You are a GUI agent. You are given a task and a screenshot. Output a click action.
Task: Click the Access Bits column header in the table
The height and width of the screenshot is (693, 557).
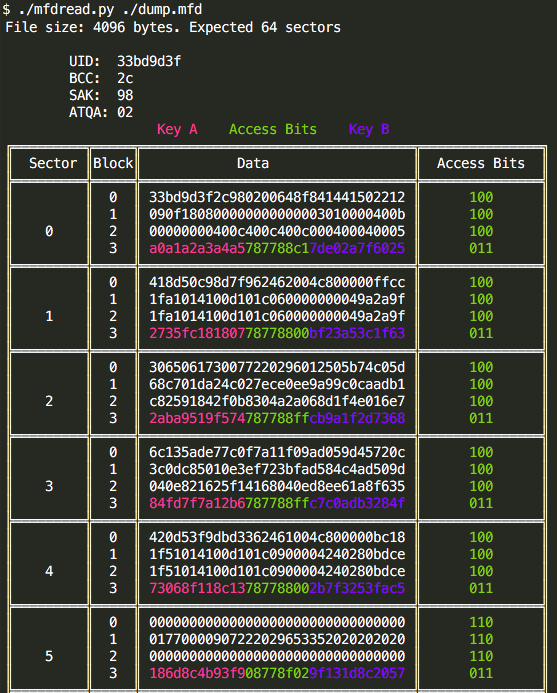tap(481, 164)
